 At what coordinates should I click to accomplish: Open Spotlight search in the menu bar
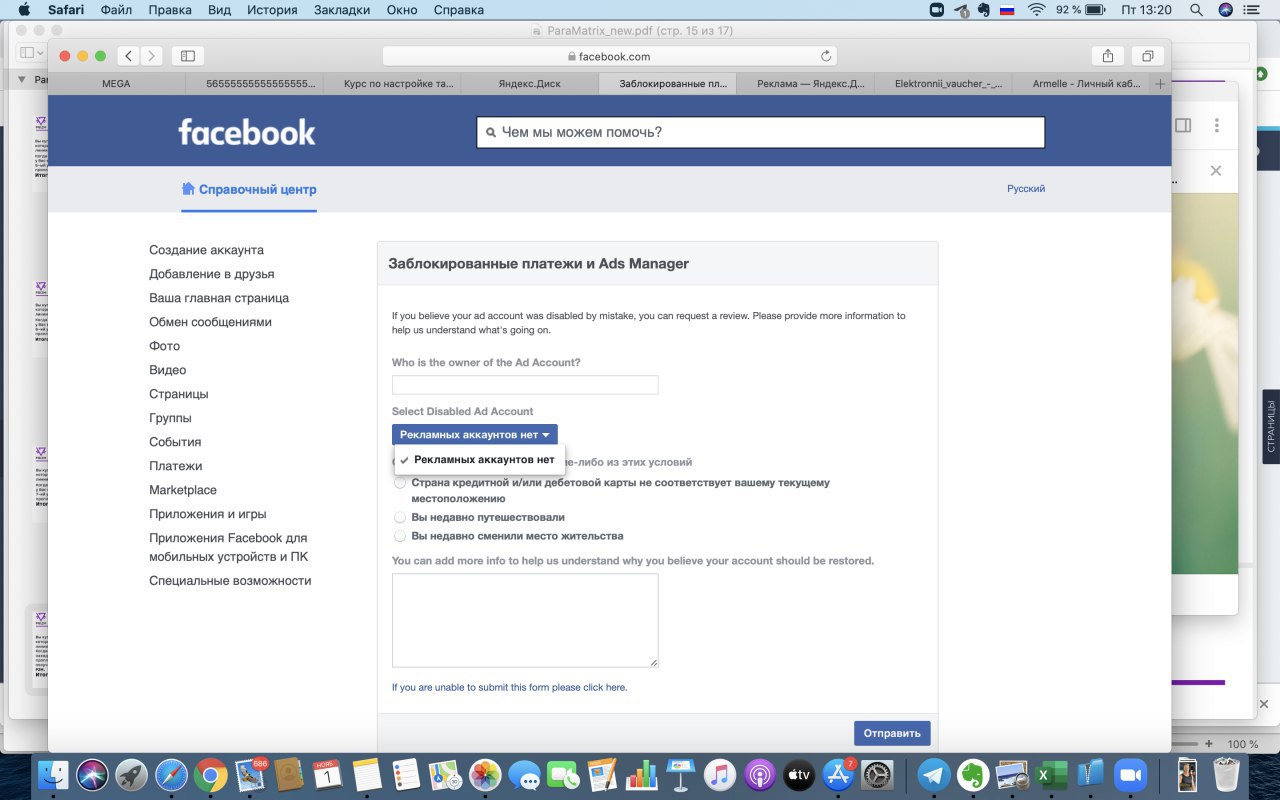point(1196,10)
